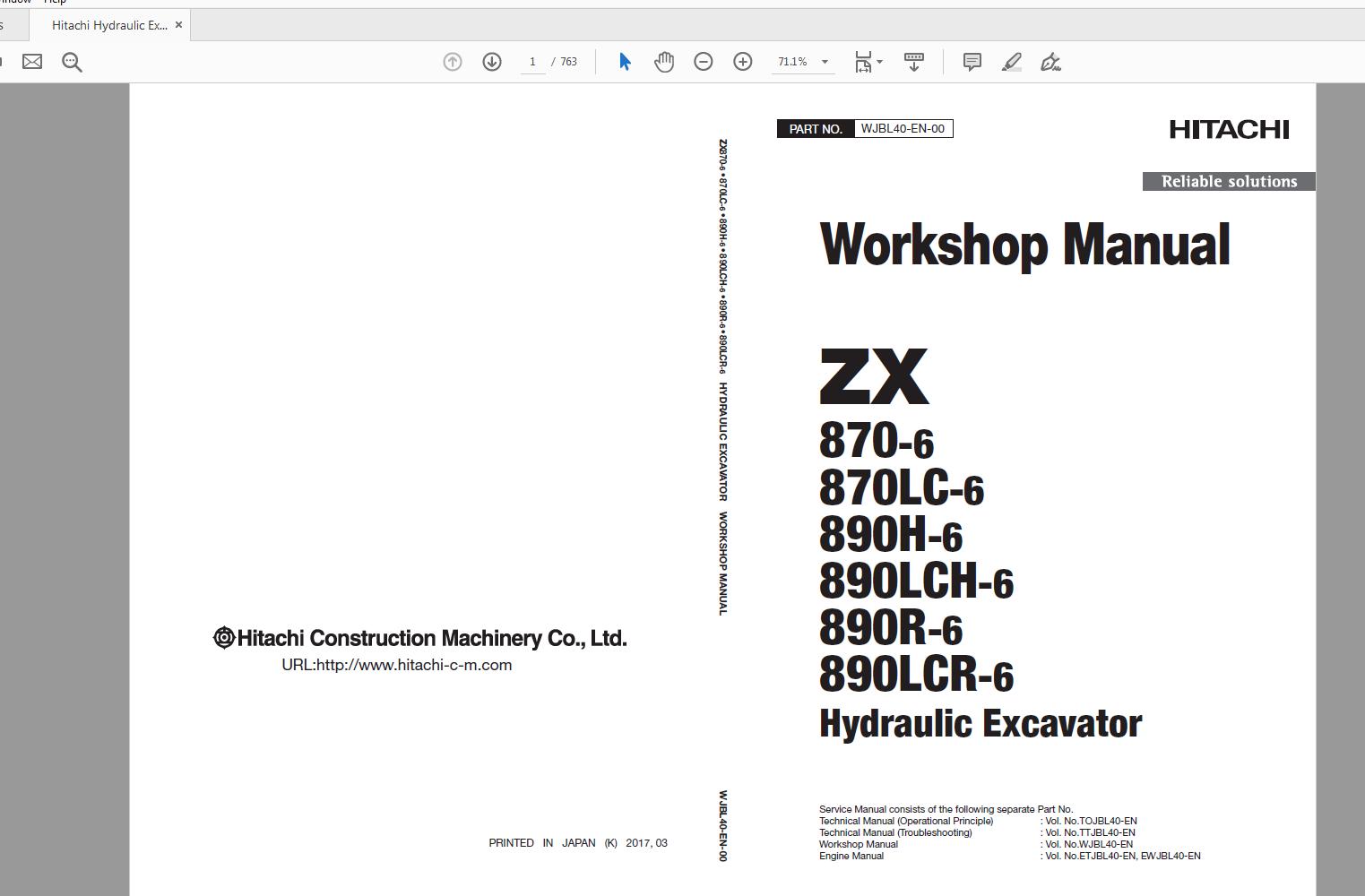1365x896 pixels.
Task: Click the fit page width icon
Action: (x=863, y=62)
